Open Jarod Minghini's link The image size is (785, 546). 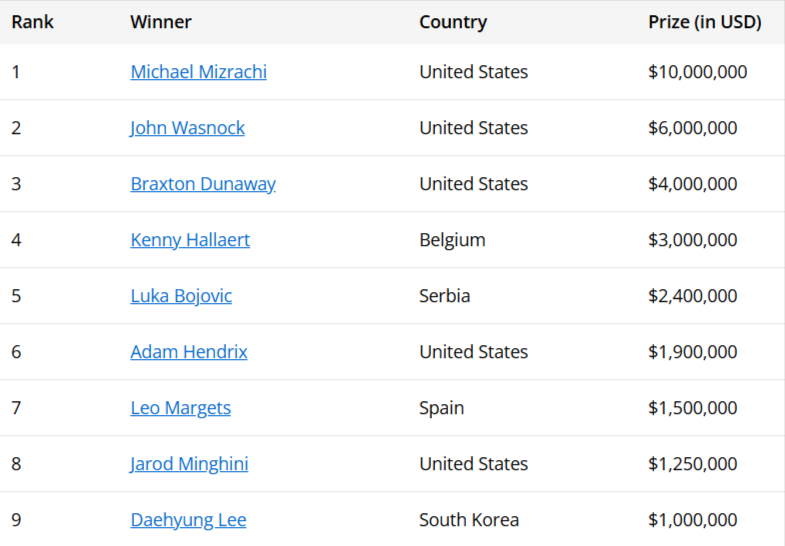(x=189, y=464)
